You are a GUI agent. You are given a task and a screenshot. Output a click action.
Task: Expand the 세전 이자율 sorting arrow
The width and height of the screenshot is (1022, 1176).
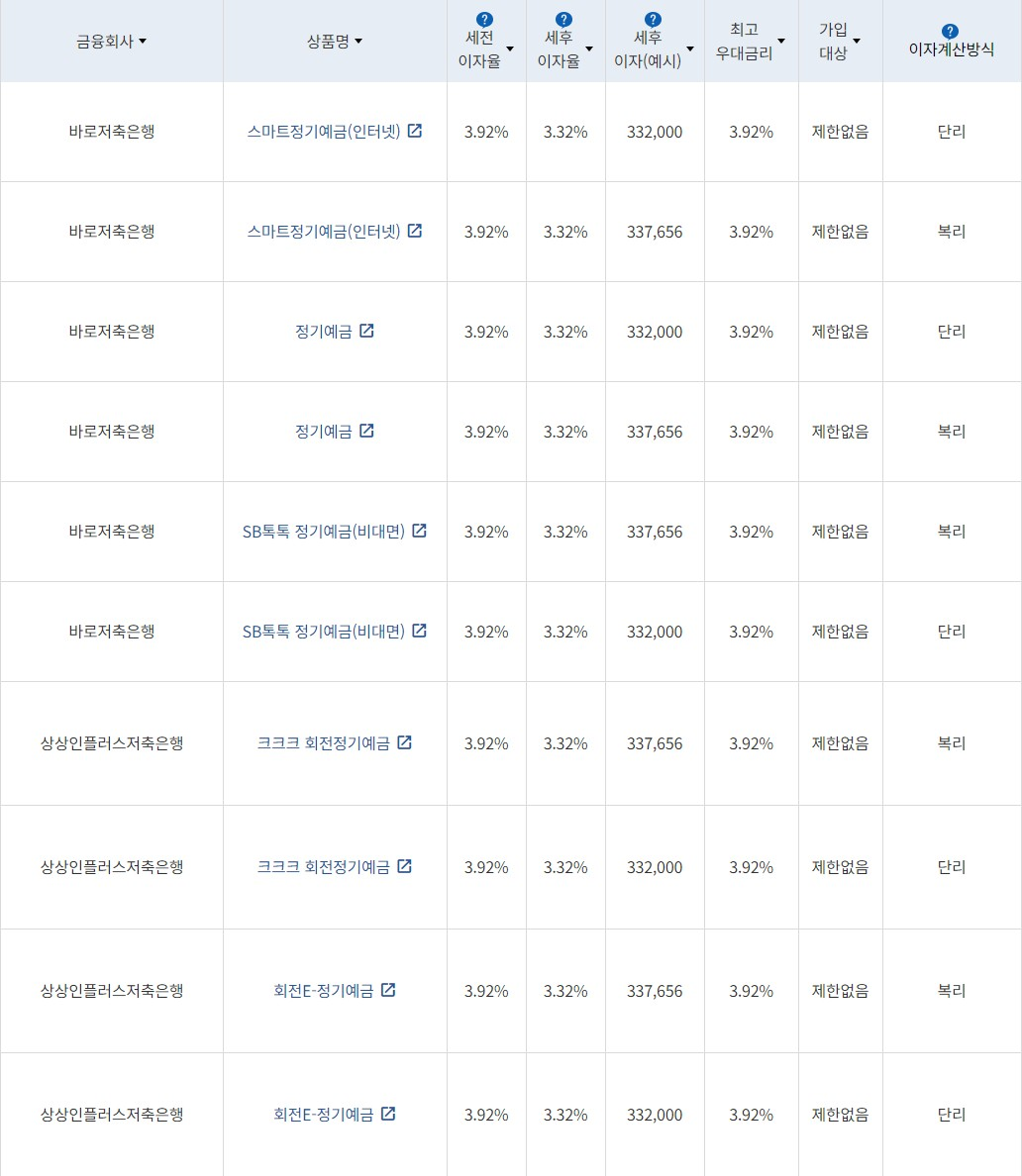509,49
